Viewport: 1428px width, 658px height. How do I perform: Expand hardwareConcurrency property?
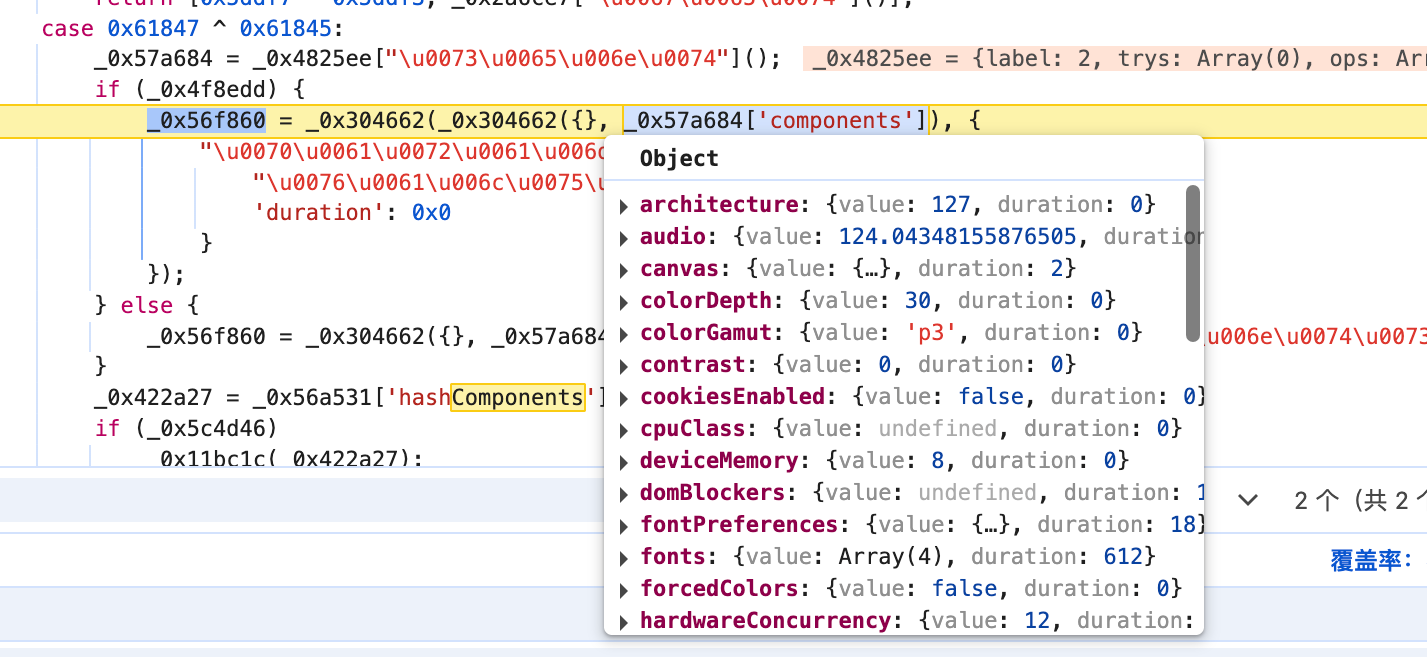[x=624, y=622]
